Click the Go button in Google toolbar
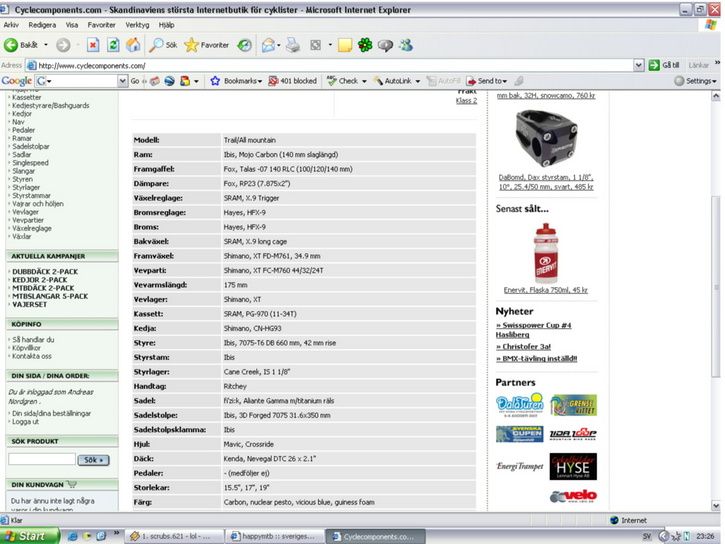The image size is (725, 544). click(x=135, y=81)
